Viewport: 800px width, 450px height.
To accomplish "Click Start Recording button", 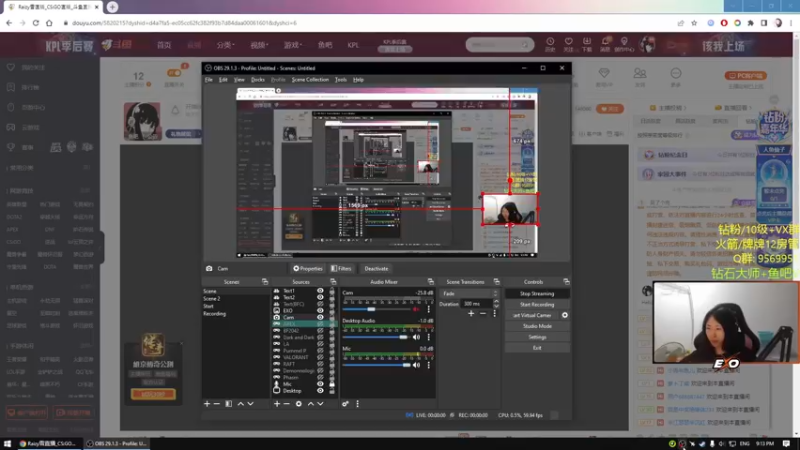I will pyautogui.click(x=537, y=305).
